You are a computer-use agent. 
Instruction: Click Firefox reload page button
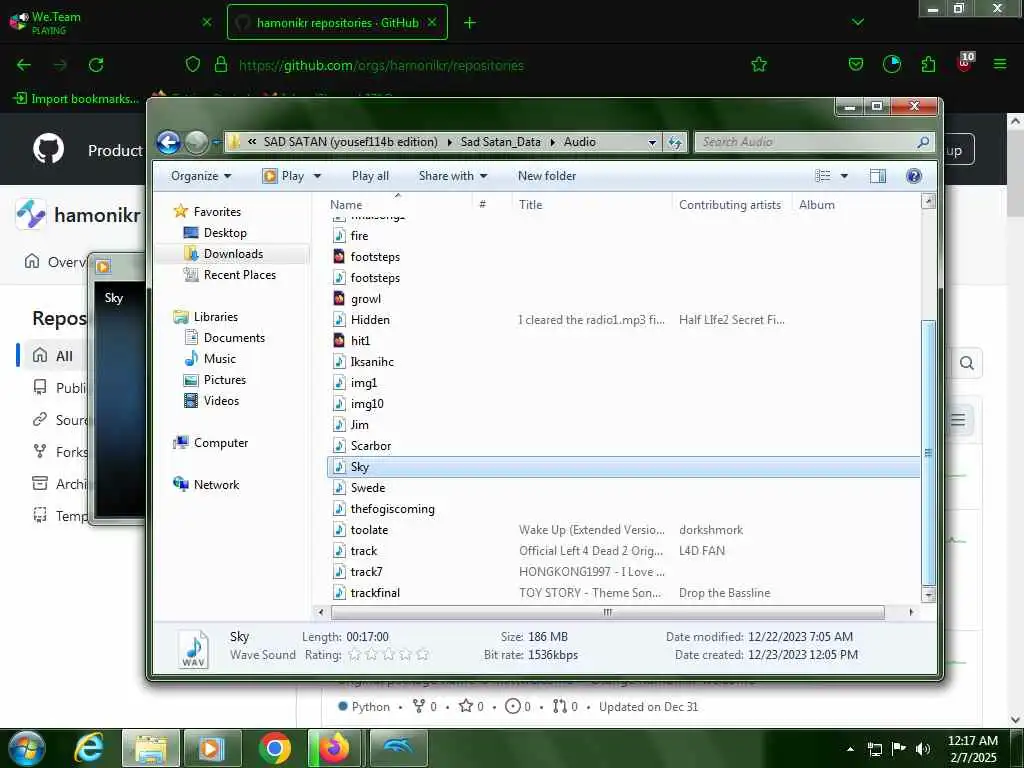tap(96, 65)
